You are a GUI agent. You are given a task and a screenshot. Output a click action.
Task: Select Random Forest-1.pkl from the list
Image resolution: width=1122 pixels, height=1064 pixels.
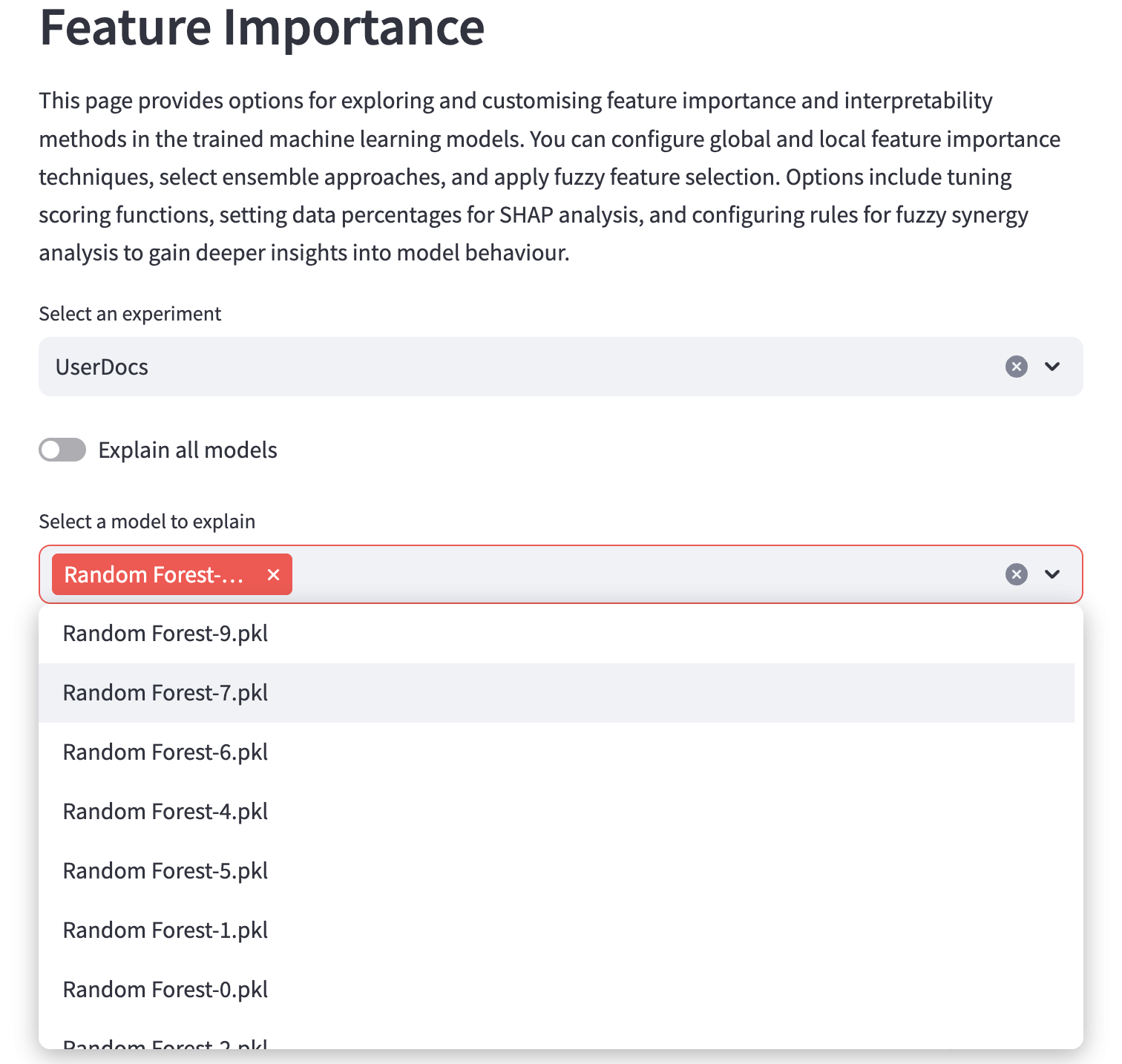165,930
